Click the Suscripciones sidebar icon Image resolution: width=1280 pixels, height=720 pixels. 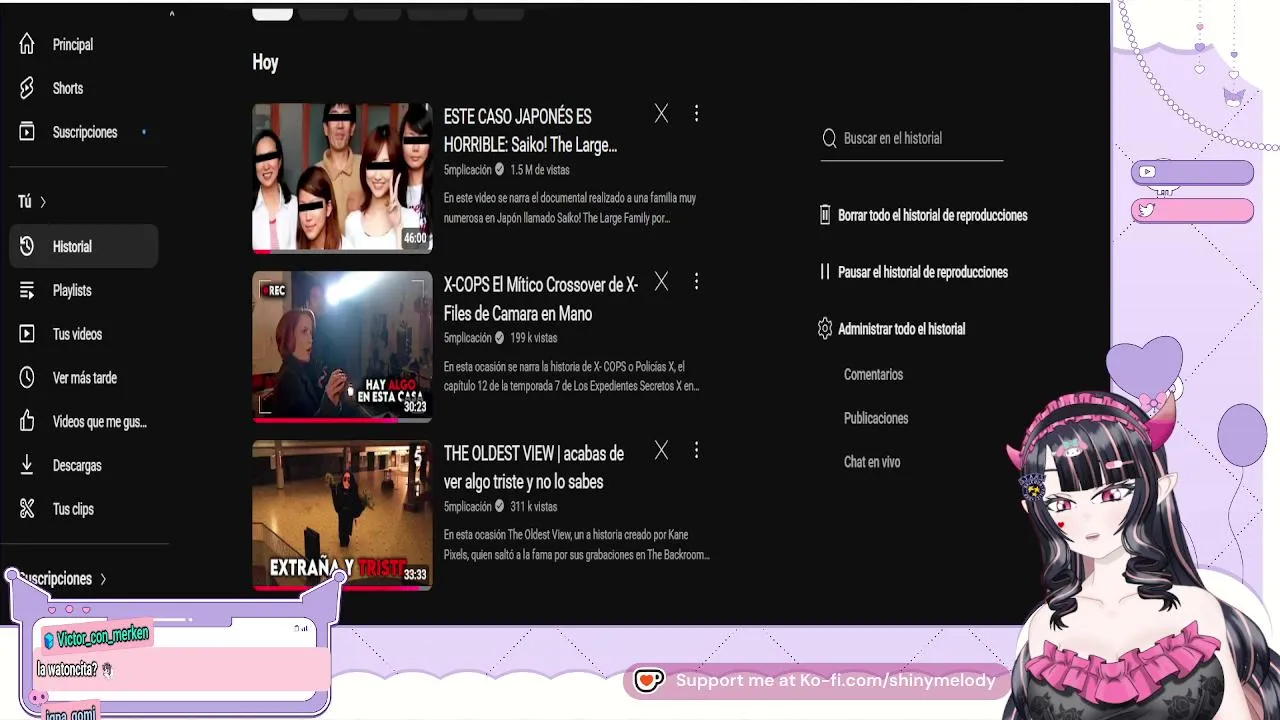(x=27, y=132)
